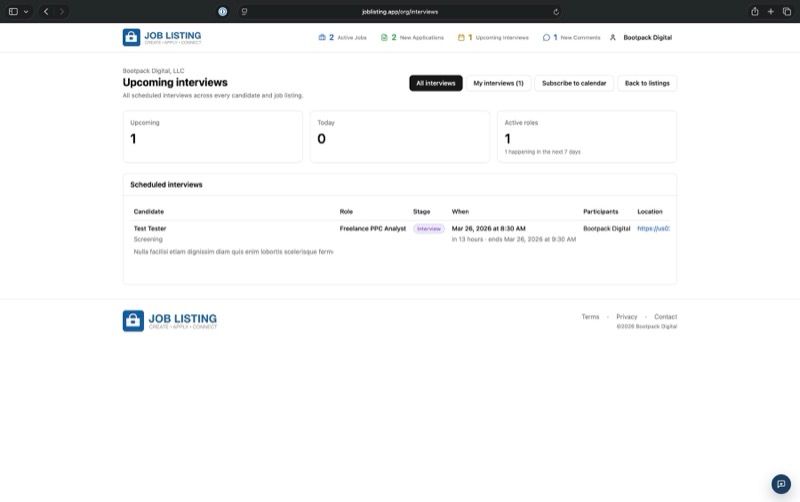Select the All interviews tab
The height and width of the screenshot is (502, 800).
[436, 83]
